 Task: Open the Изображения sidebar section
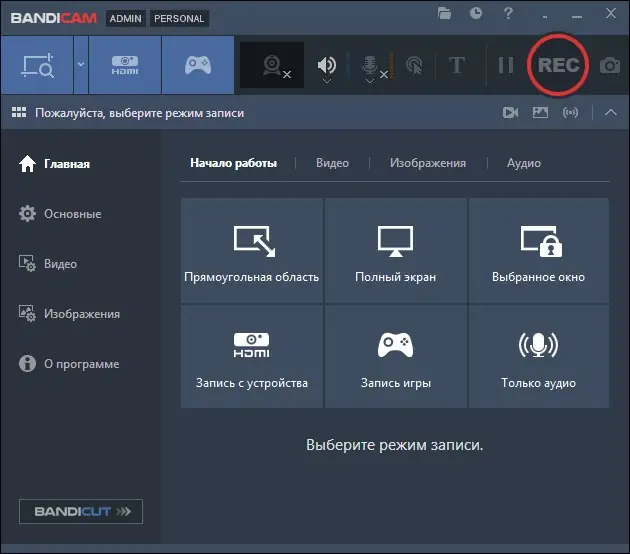[x=69, y=314]
